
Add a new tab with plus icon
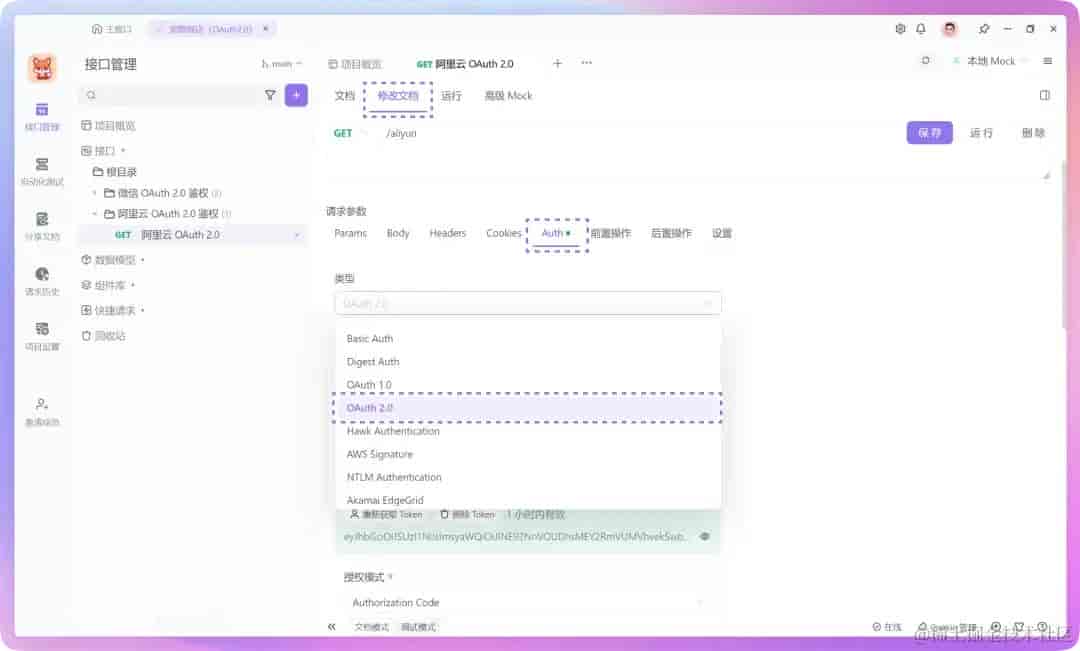[x=557, y=63]
